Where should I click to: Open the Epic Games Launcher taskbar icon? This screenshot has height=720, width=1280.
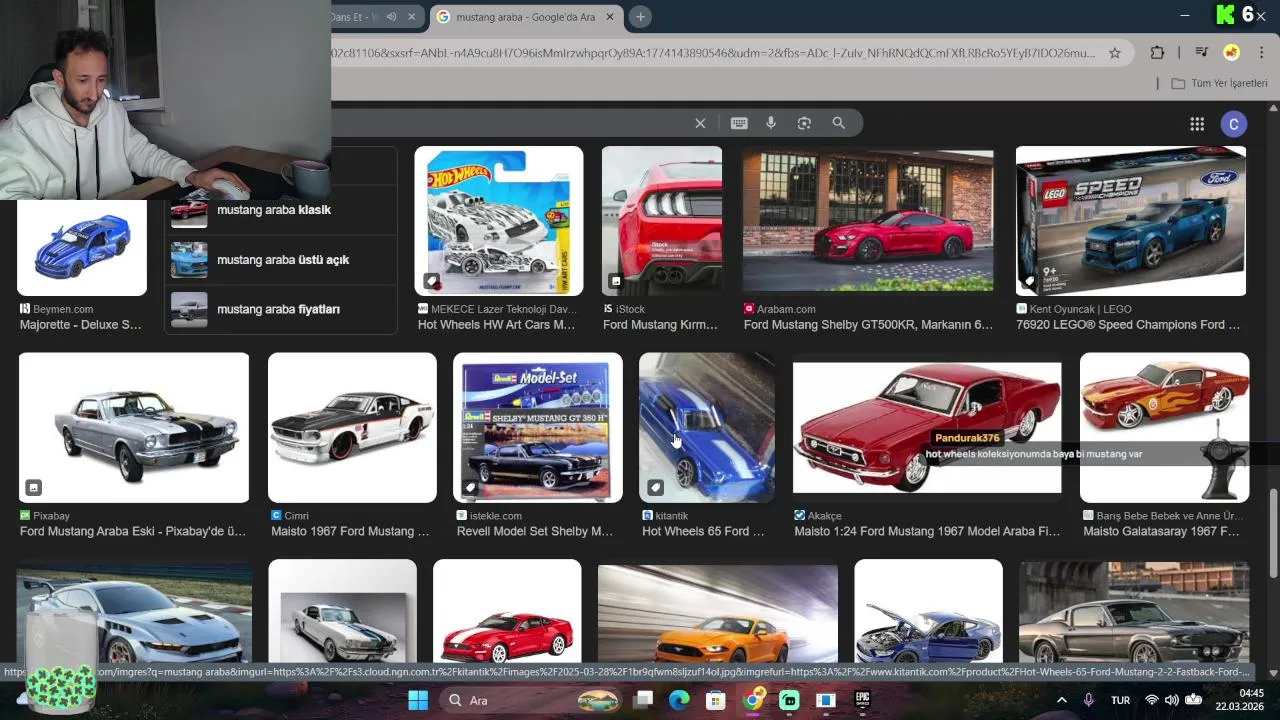pos(862,700)
